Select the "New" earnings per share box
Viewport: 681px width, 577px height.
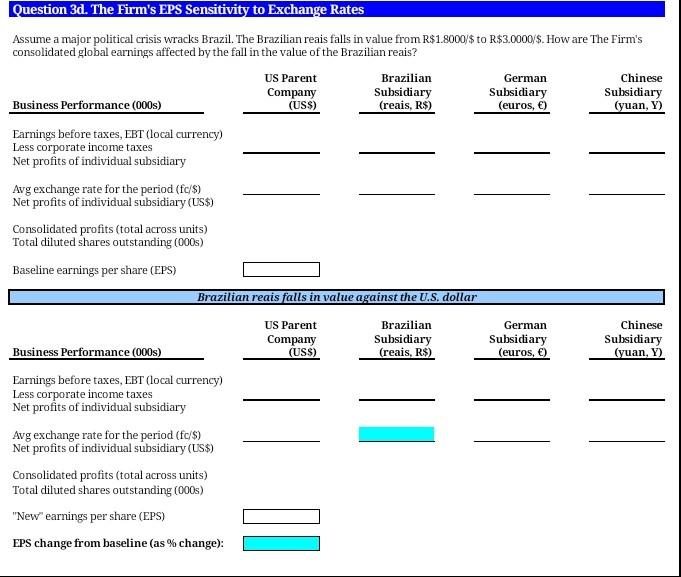pos(281,516)
